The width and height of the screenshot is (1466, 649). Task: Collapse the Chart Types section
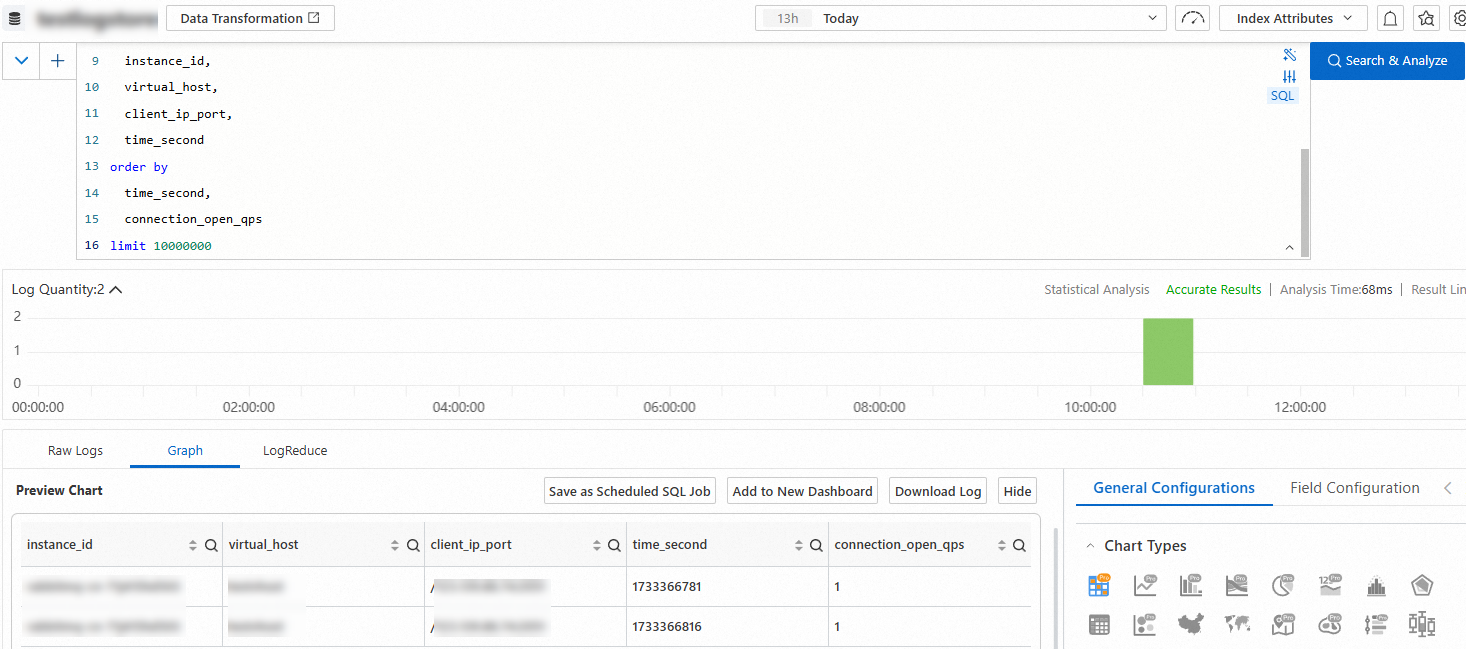(x=1090, y=546)
